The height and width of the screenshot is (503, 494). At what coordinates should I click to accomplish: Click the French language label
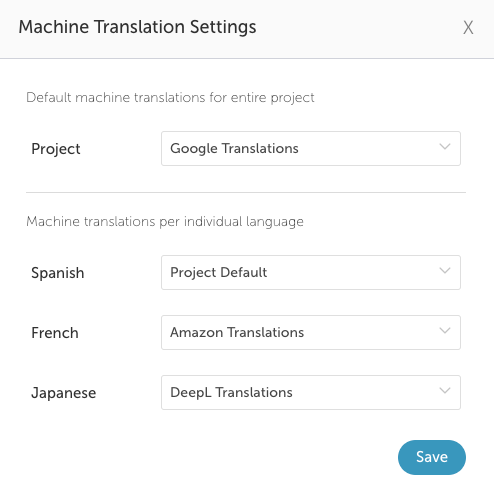coord(55,333)
